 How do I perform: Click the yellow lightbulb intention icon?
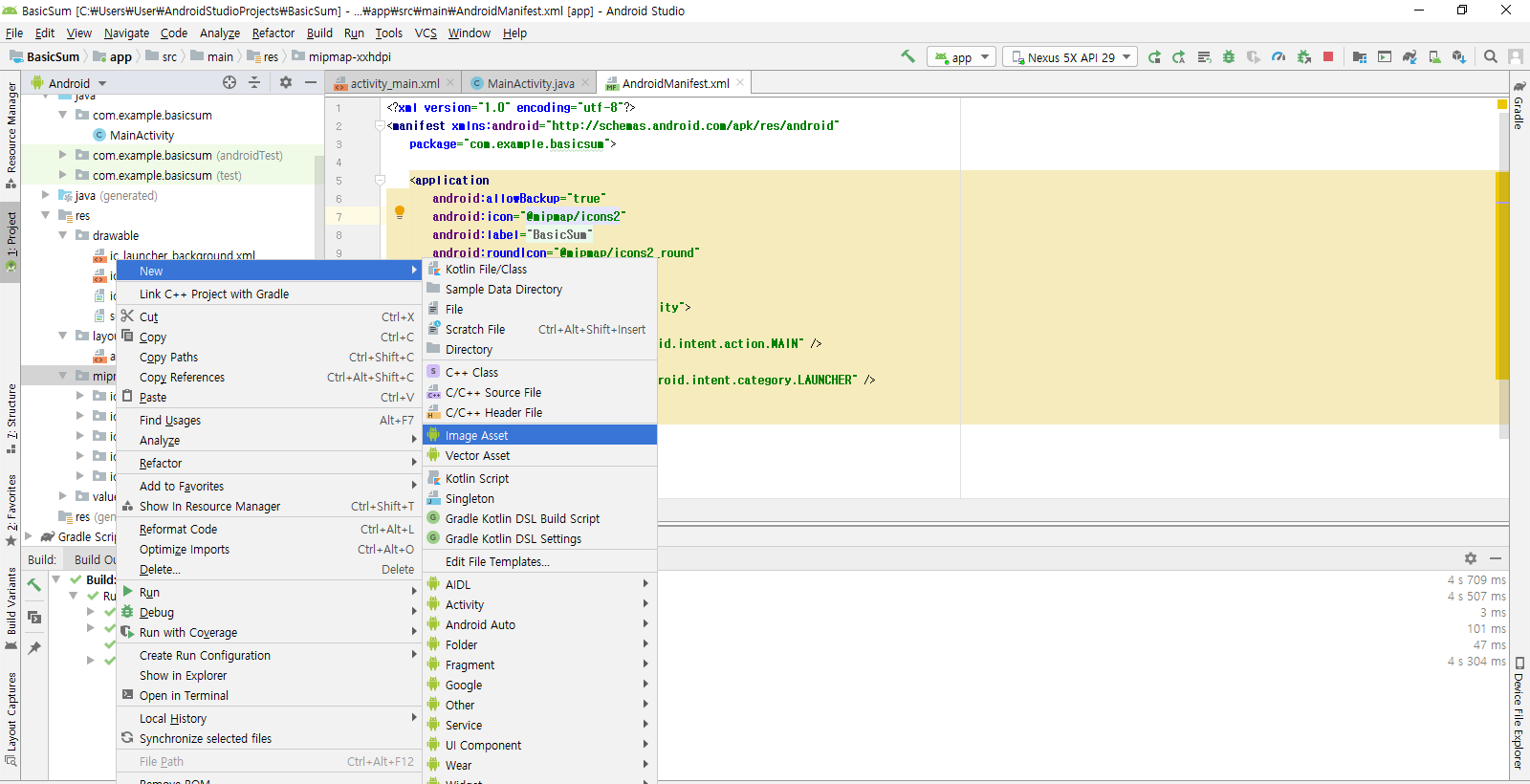pyautogui.click(x=400, y=212)
